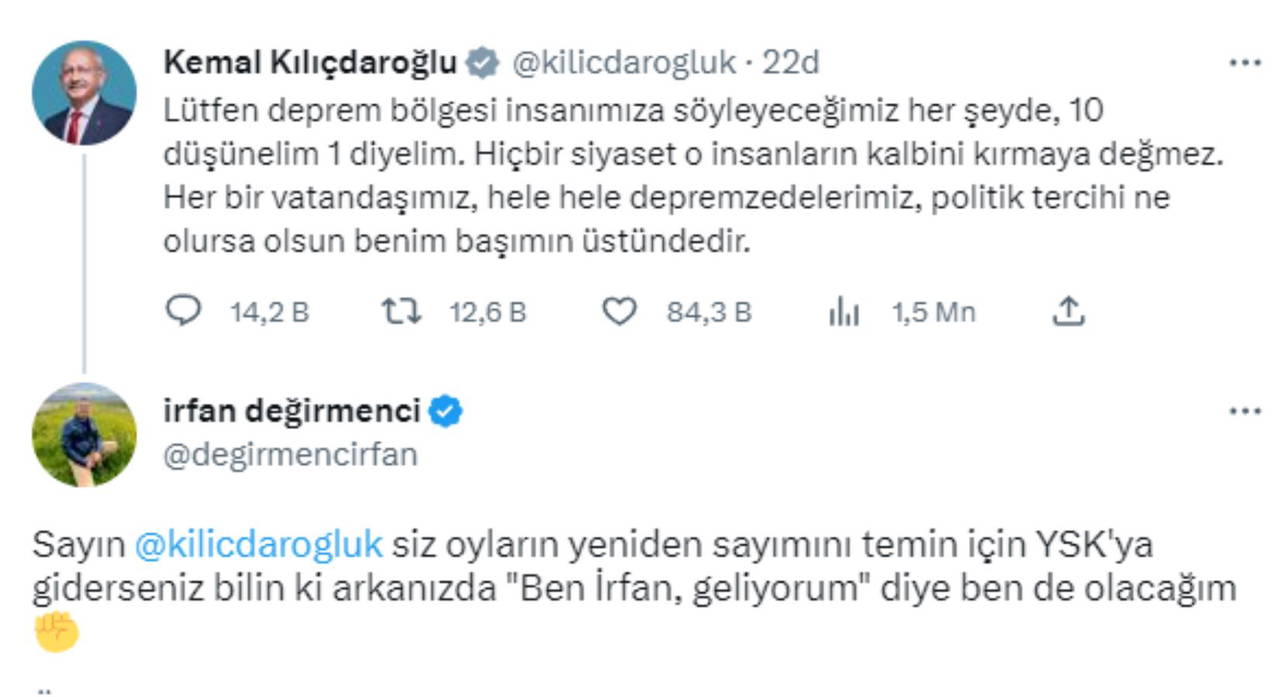Click the 12,6 B retweet count
Screen dimensions: 1280x697
point(487,313)
